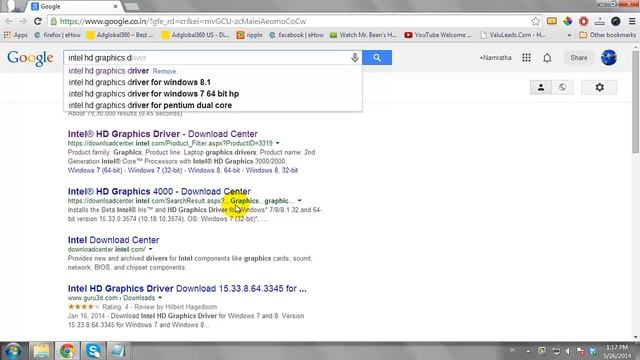Open Intel HD Graphics 4000 - Download Center result
The image size is (640, 360).
159,191
